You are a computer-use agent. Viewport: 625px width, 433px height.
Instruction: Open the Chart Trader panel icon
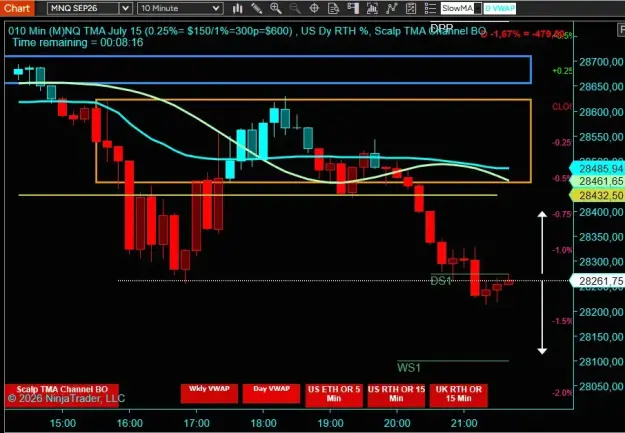353,8
